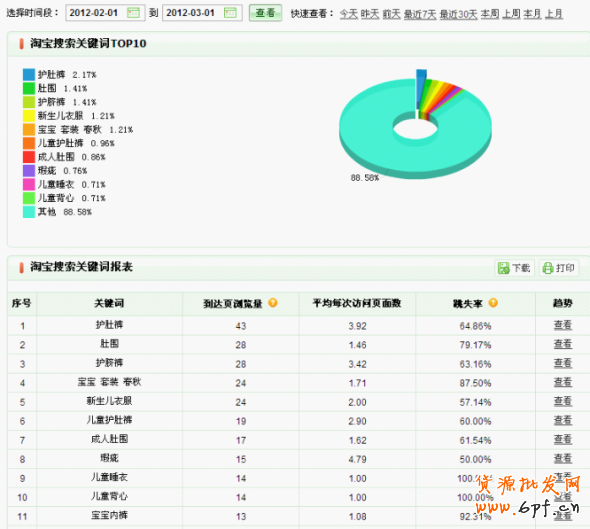Click the cyan 其他 legend swatch
Viewport: 590px width, 529px height.
pos(29,212)
